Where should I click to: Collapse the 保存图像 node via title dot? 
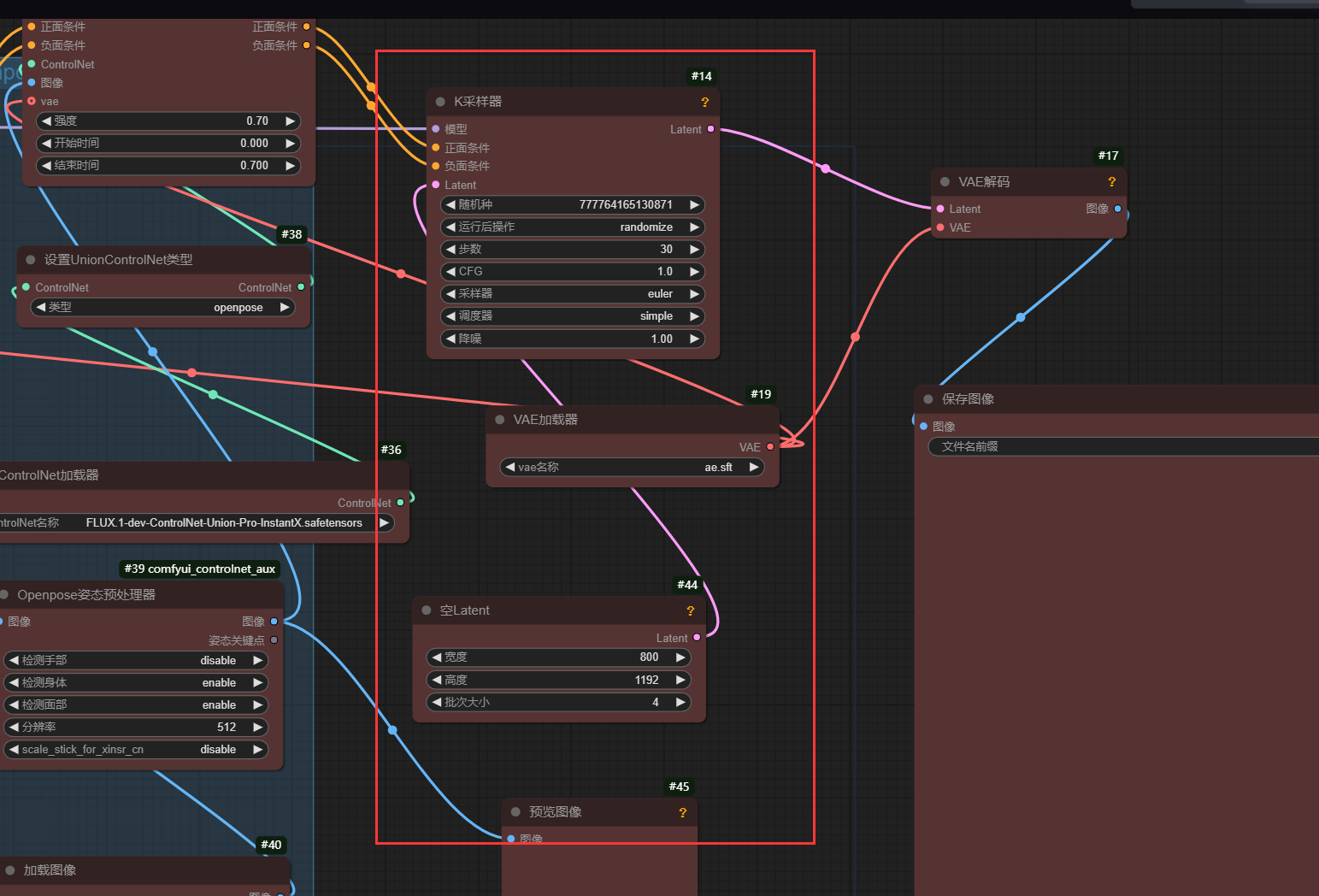click(x=928, y=399)
